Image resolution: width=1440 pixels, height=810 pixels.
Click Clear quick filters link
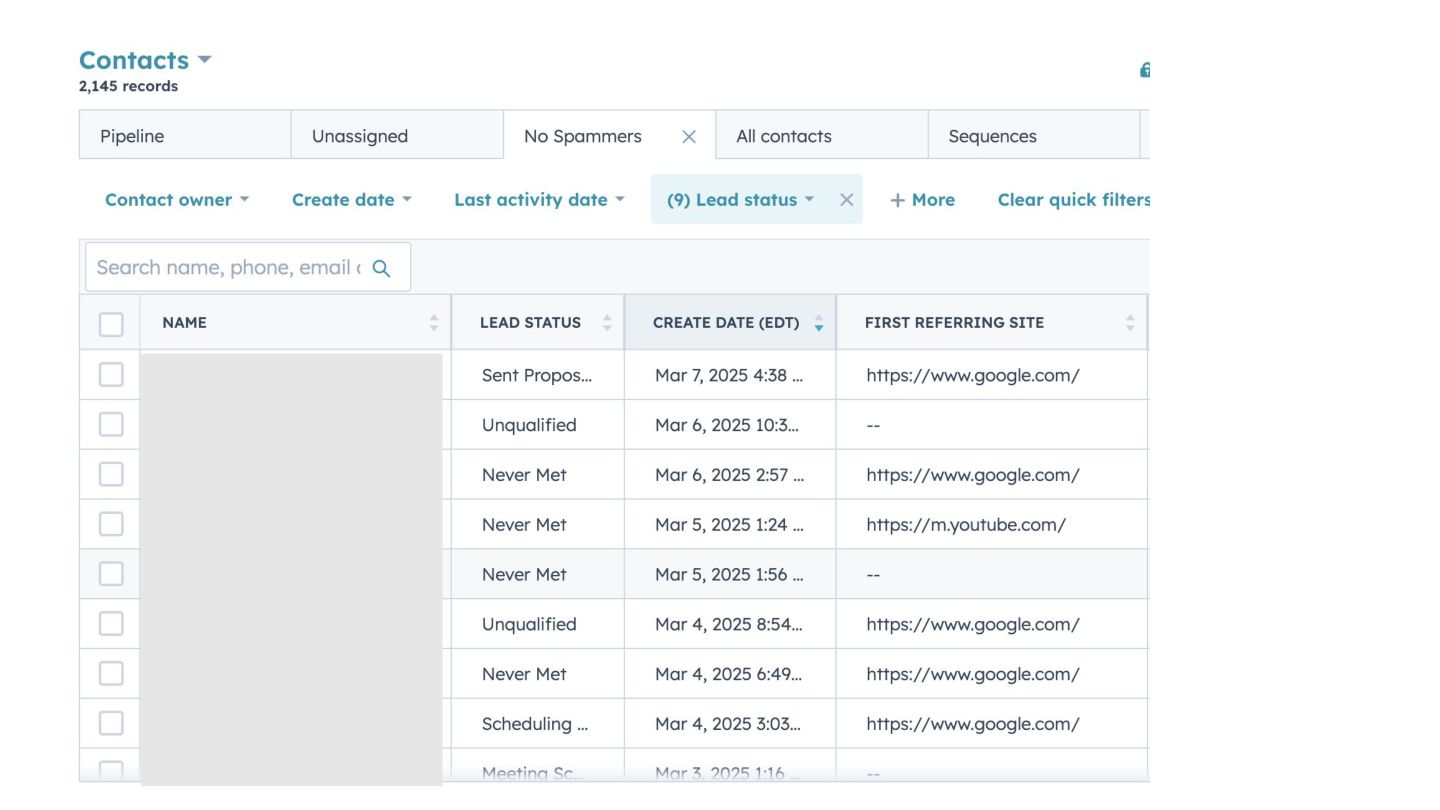1073,200
